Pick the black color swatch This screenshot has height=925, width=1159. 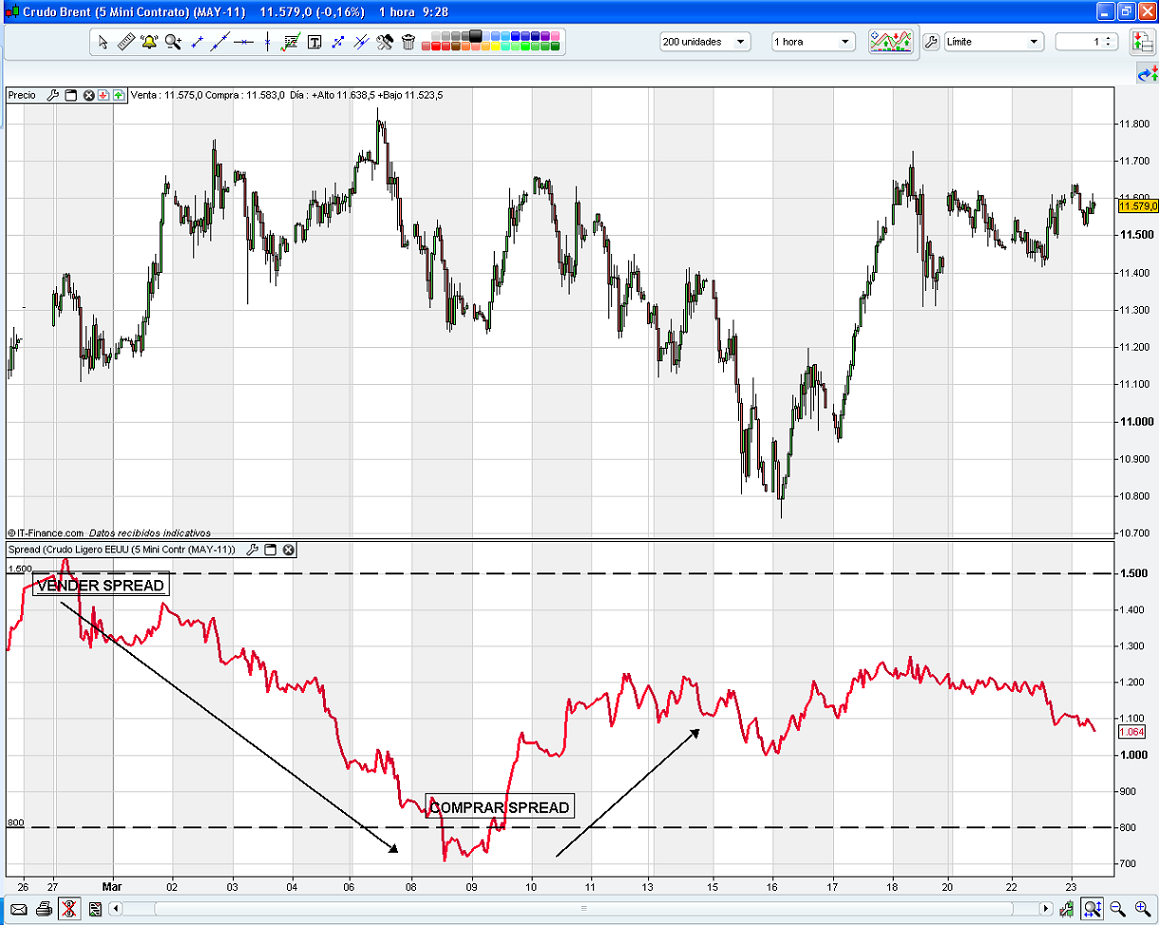[475, 36]
